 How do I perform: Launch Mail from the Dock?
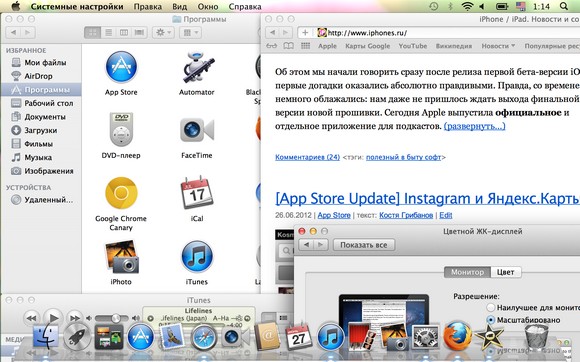click(x=172, y=337)
